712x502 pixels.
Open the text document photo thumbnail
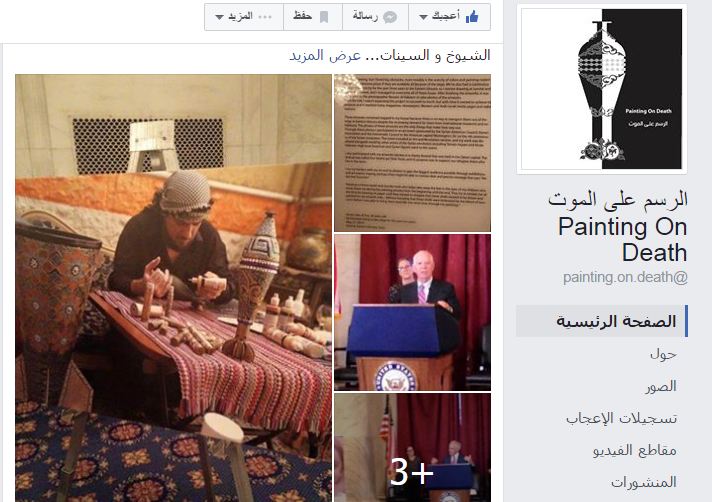pyautogui.click(x=412, y=153)
